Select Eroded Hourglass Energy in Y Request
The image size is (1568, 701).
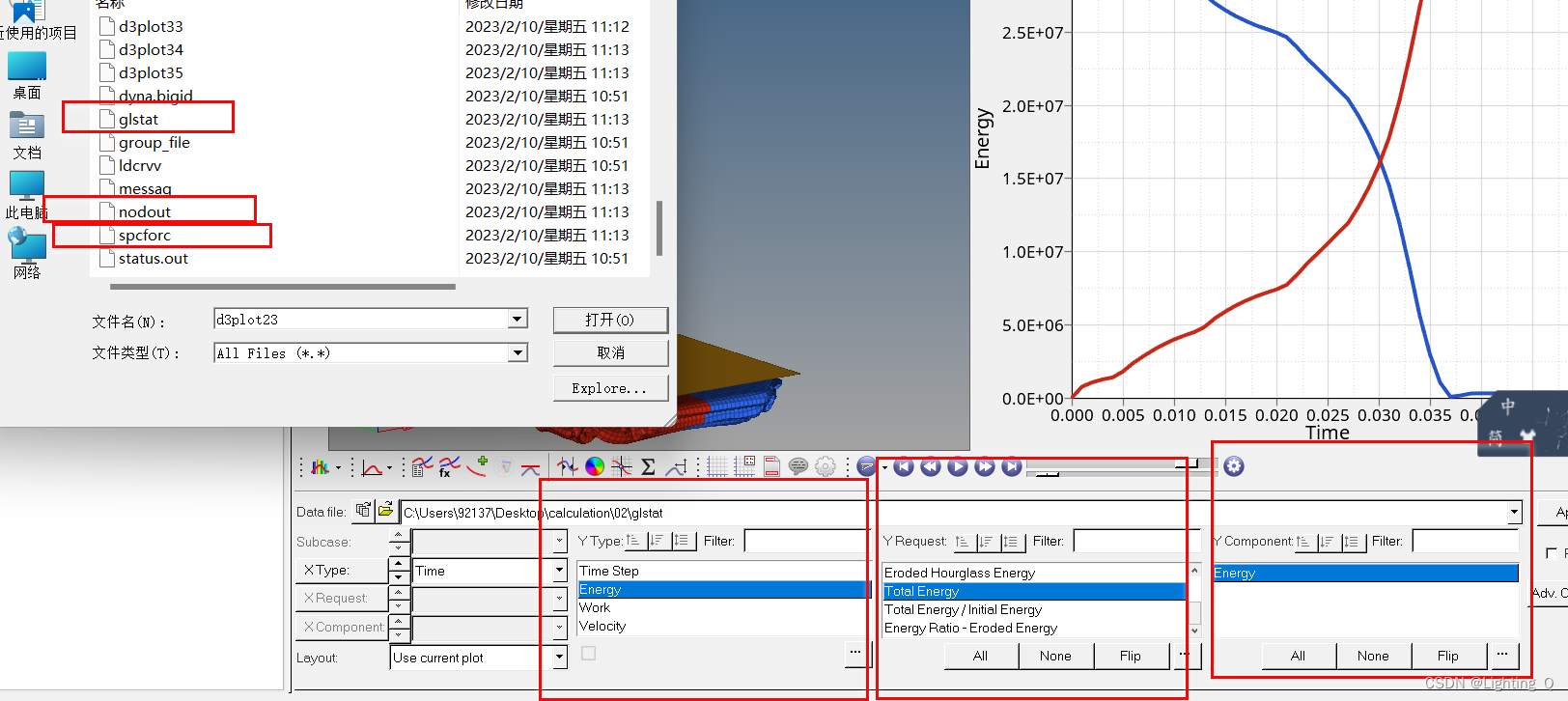pyautogui.click(x=1034, y=573)
